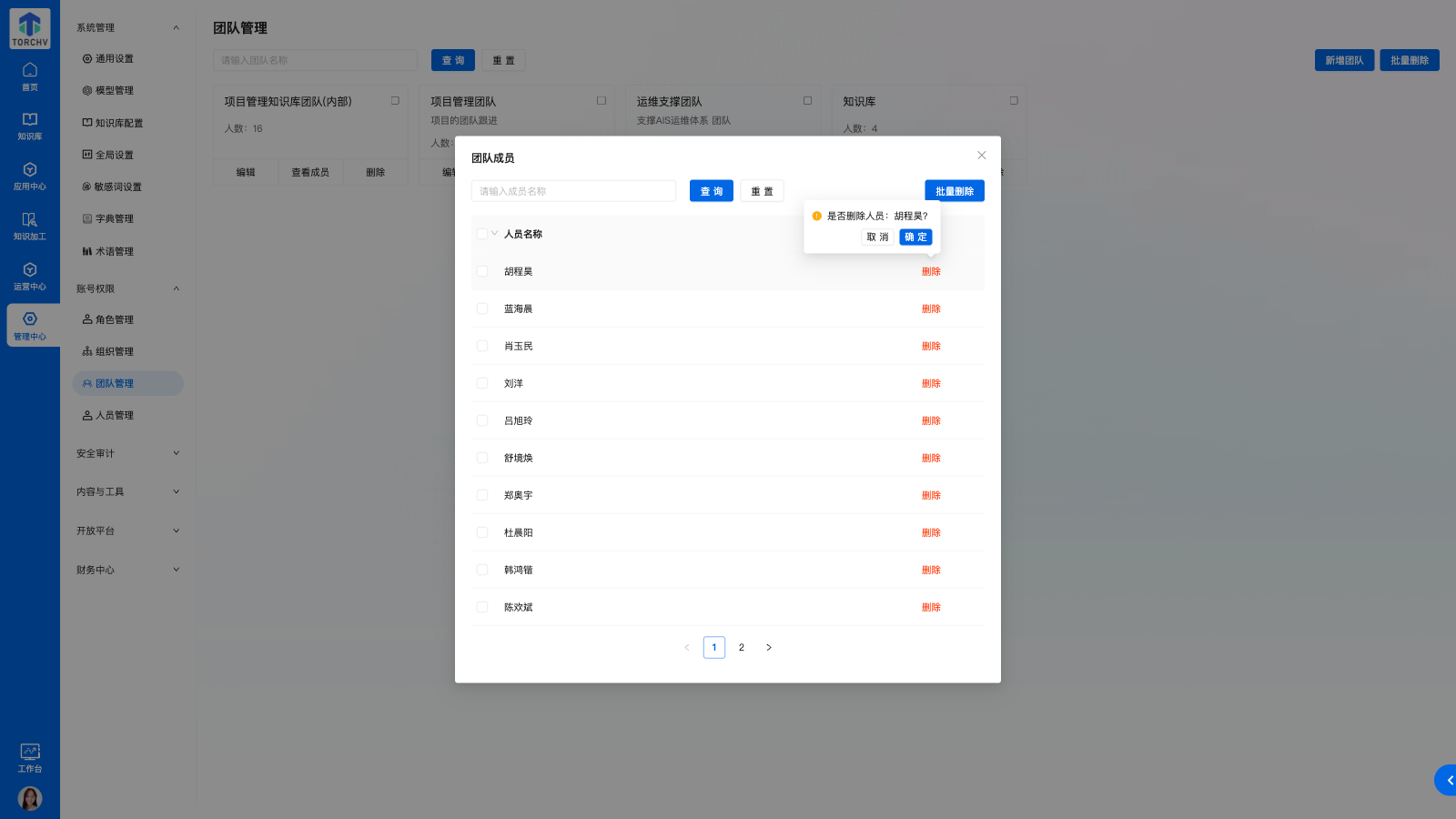Collapse the 系统管理 section
Image resolution: width=1456 pixels, height=819 pixels.
pyautogui.click(x=127, y=27)
